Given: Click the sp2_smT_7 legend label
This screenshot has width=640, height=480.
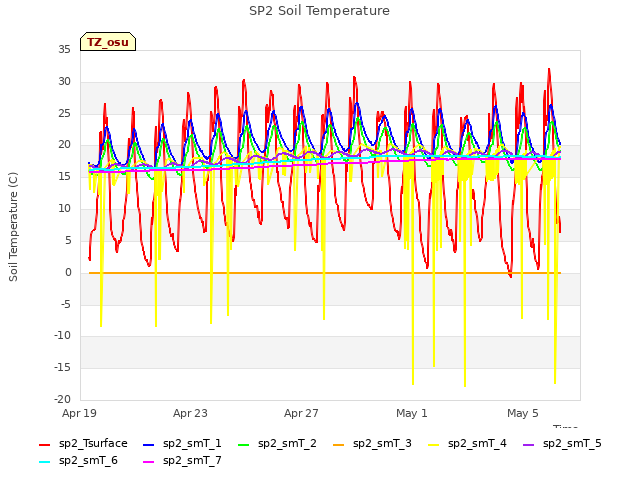Looking at the screenshot, I should tap(192, 460).
